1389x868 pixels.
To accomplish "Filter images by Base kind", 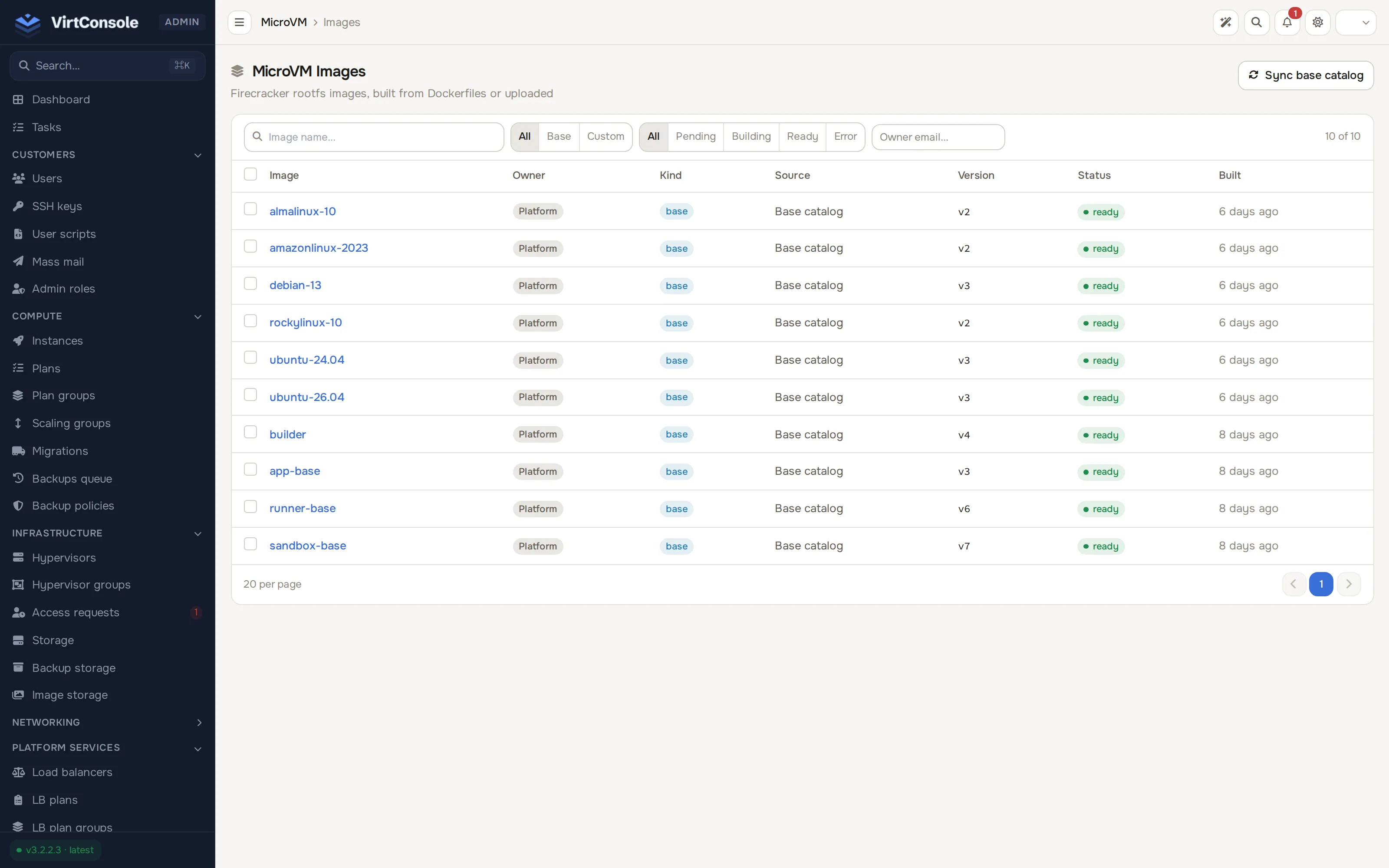I will pyautogui.click(x=559, y=137).
